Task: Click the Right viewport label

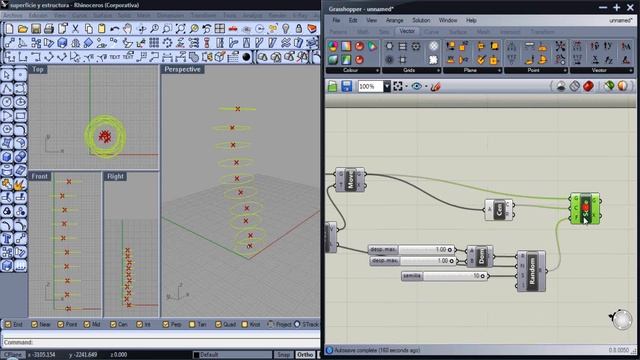Action: 116,176
